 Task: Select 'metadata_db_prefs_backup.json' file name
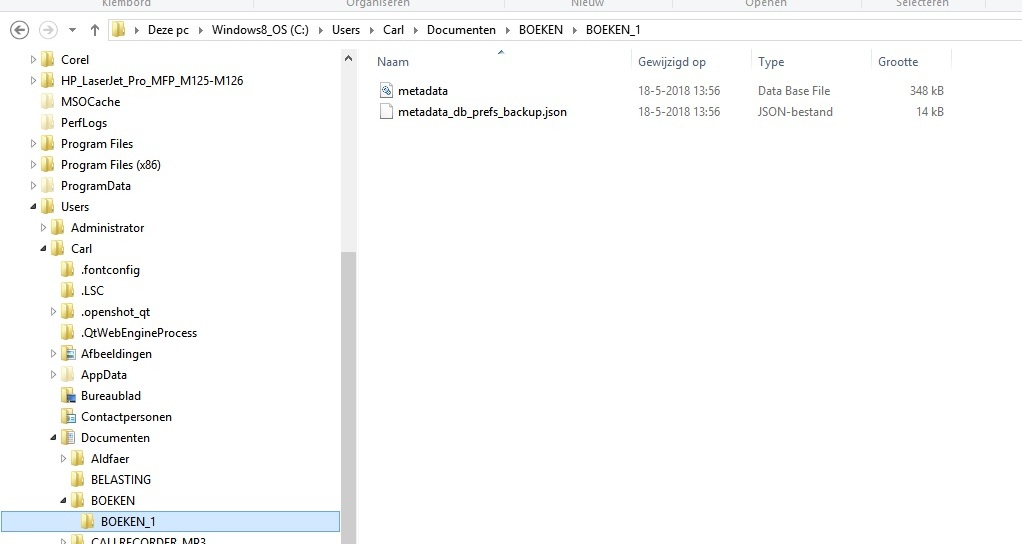pyautogui.click(x=482, y=112)
